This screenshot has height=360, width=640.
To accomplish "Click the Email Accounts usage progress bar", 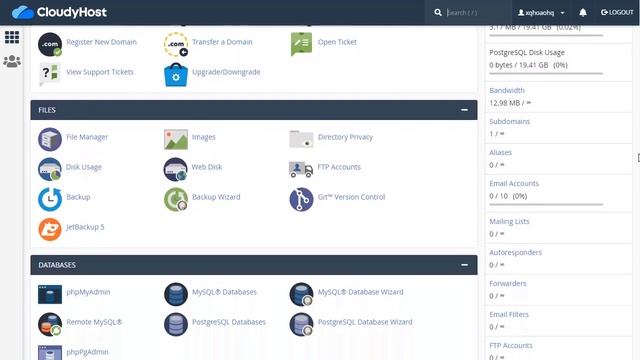I will click(546, 204).
